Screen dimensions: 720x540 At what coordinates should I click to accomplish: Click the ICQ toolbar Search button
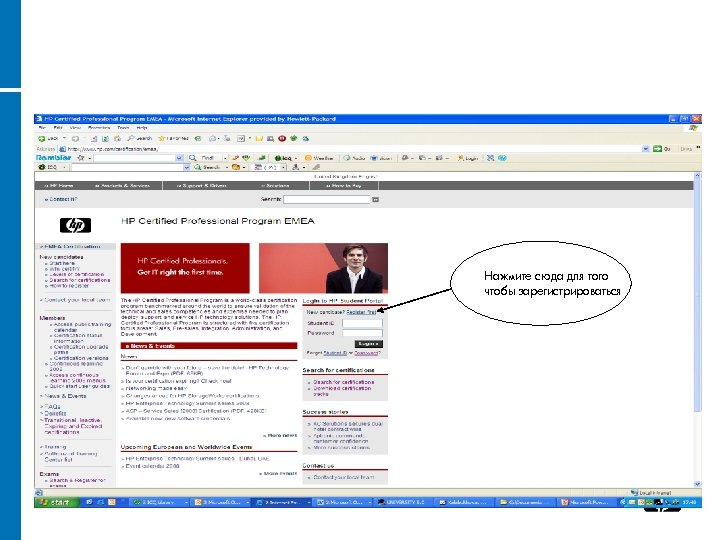point(207,168)
